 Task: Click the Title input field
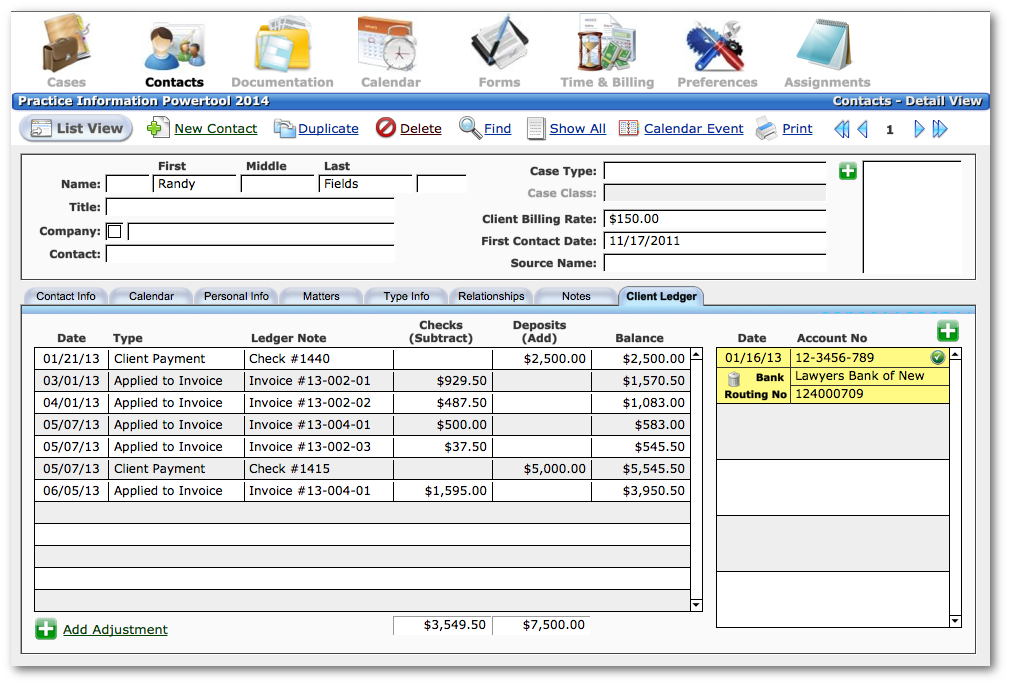click(x=250, y=207)
